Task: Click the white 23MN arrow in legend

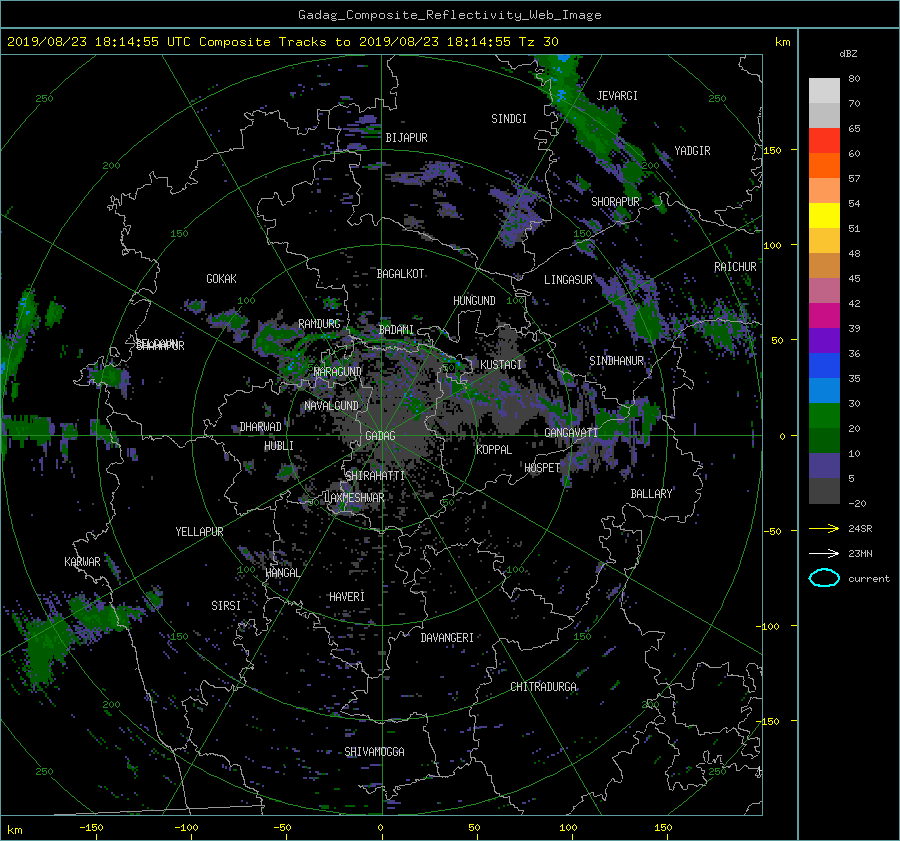Action: click(x=824, y=553)
